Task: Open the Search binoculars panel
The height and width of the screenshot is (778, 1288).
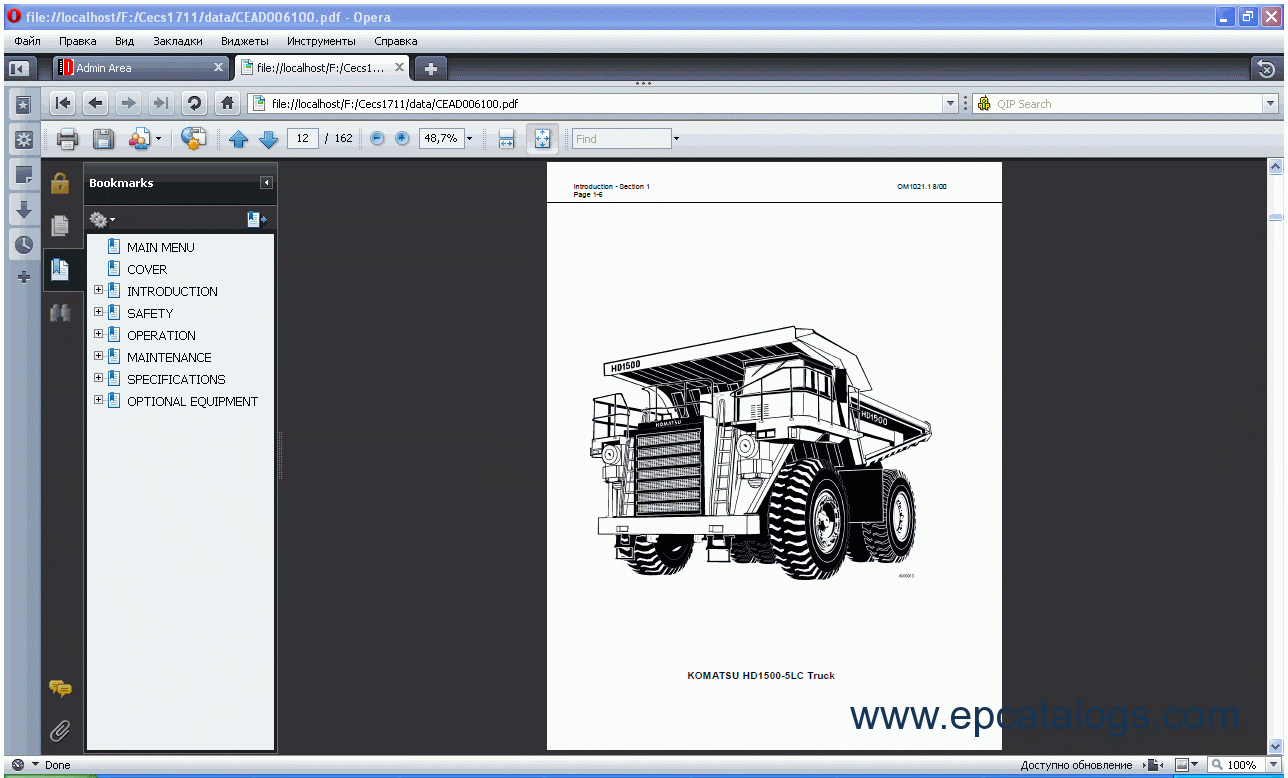Action: (x=60, y=312)
